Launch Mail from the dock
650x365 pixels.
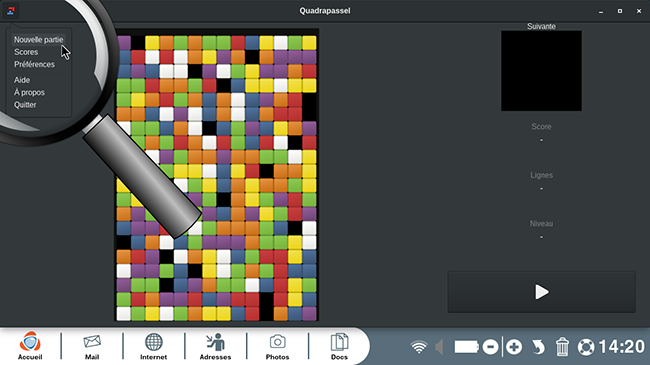click(92, 346)
